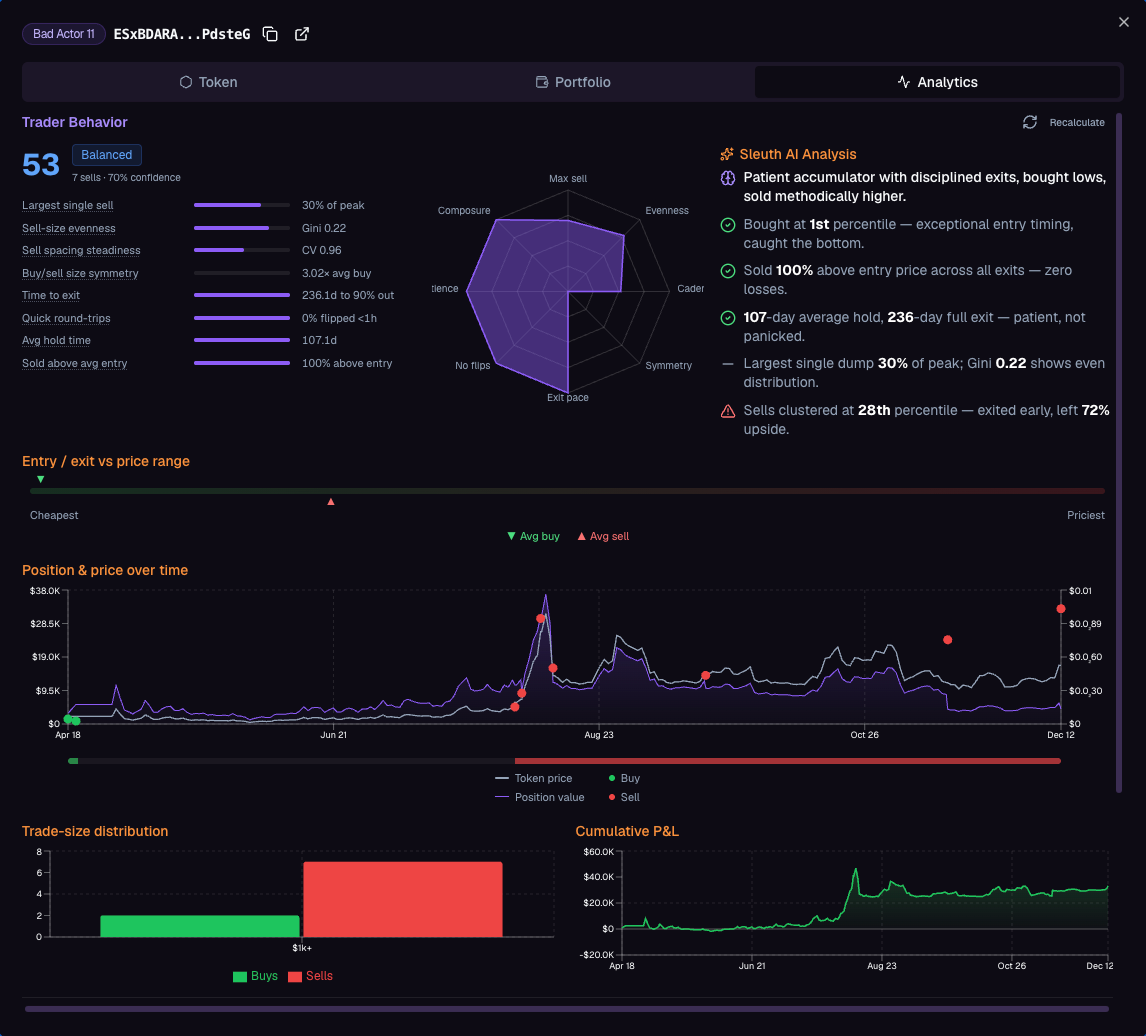The width and height of the screenshot is (1146, 1036).
Task: Click the Avg sell legend entry
Action: [x=603, y=536]
